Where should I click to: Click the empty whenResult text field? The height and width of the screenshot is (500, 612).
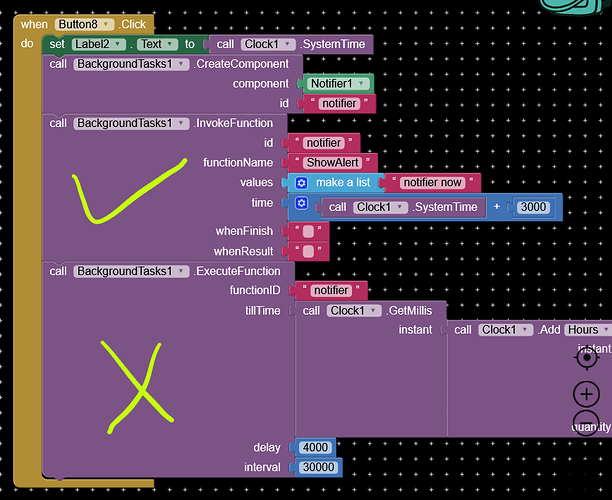click(x=308, y=251)
